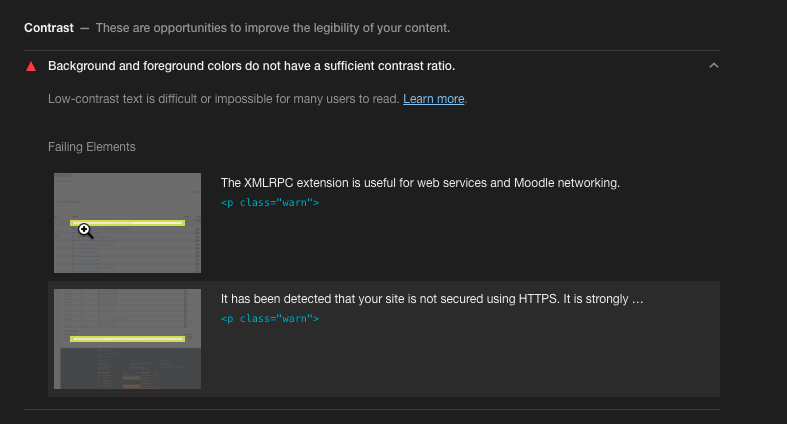Select the XMLRPC extension failing element text
The width and height of the screenshot is (787, 424).
420,183
